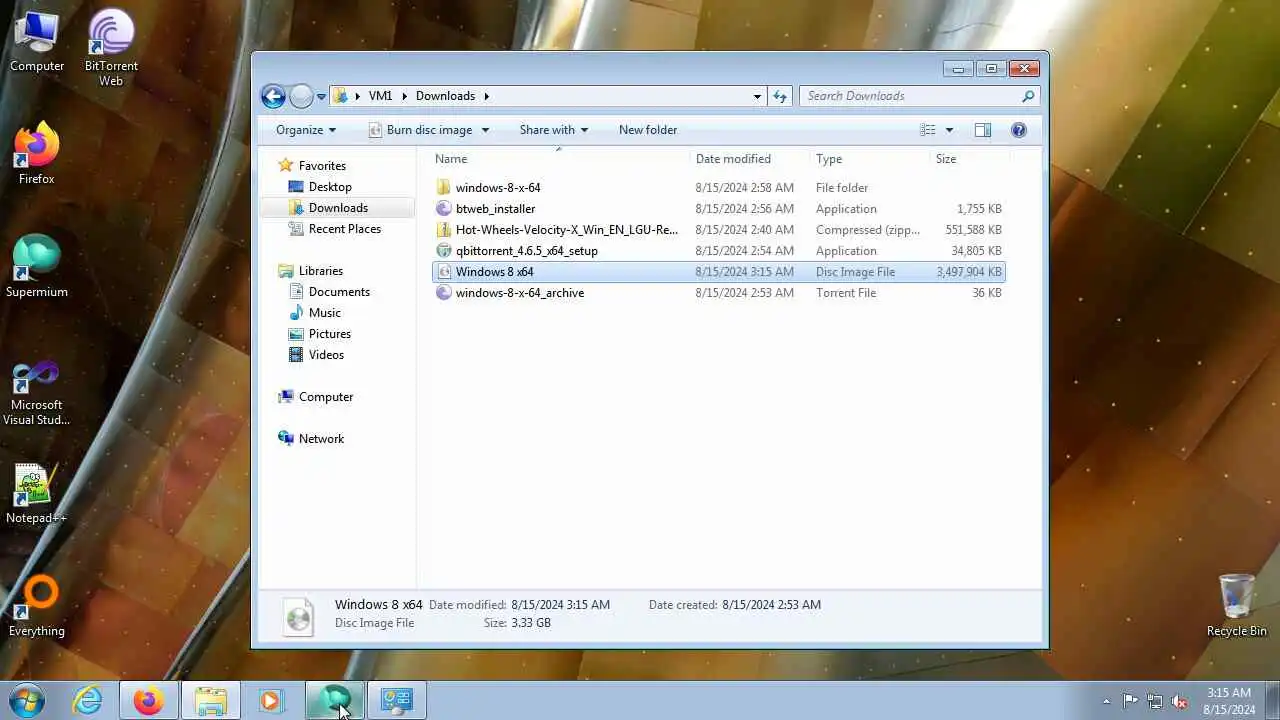The width and height of the screenshot is (1280, 720).
Task: Click the Forward navigation arrow in Explorer
Action: pyautogui.click(x=301, y=96)
